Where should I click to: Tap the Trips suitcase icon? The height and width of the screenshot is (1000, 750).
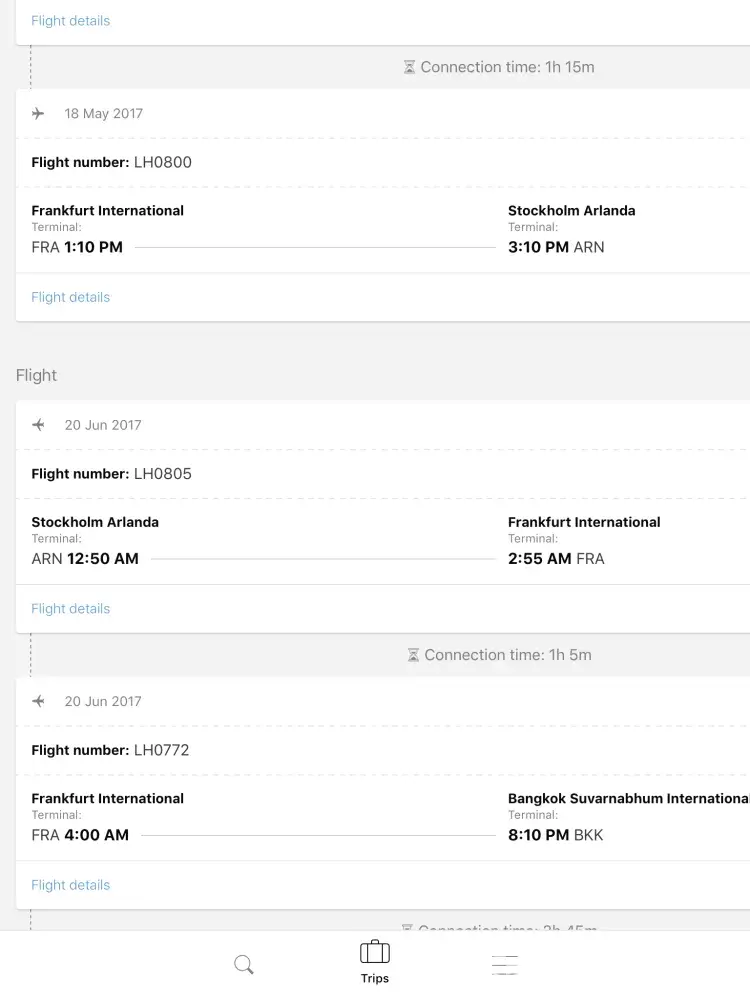tap(375, 951)
